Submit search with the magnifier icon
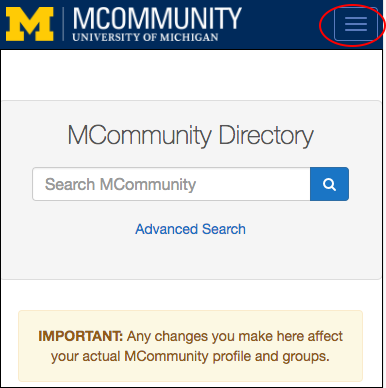386x388 pixels. pyautogui.click(x=329, y=184)
